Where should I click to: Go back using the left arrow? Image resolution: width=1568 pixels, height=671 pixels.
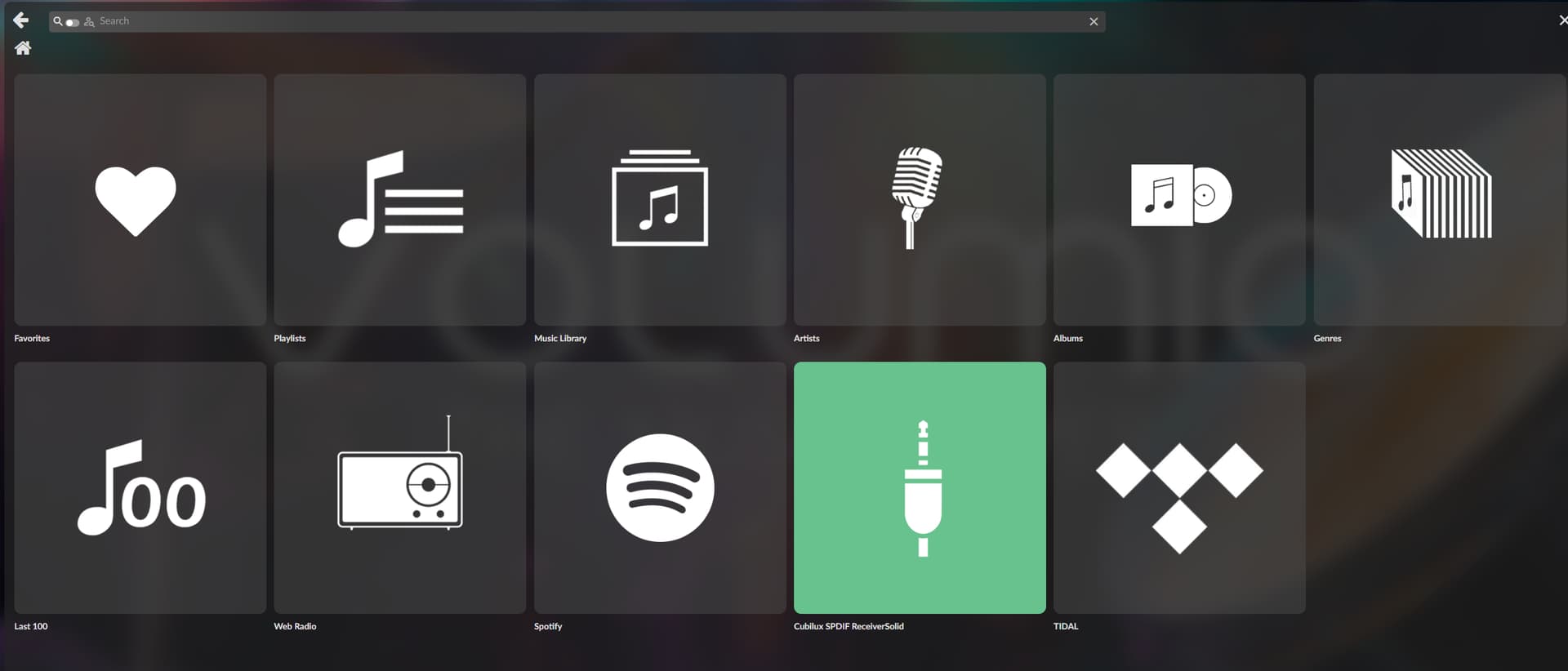click(x=21, y=20)
